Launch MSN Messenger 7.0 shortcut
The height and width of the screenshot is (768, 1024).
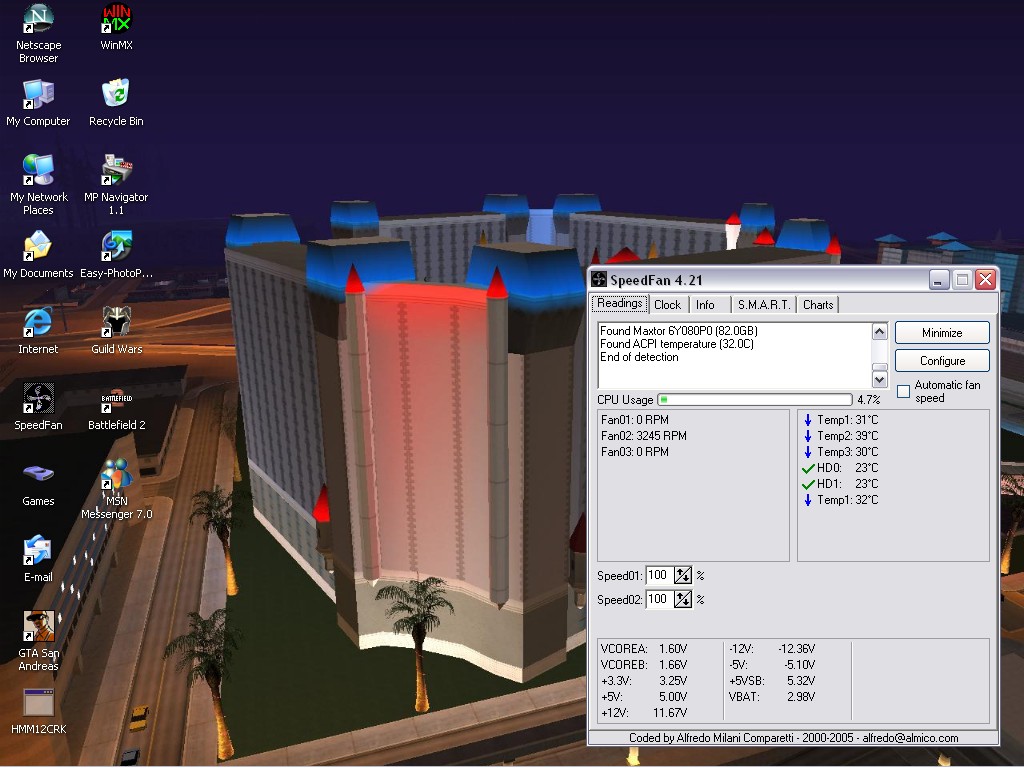click(x=116, y=475)
